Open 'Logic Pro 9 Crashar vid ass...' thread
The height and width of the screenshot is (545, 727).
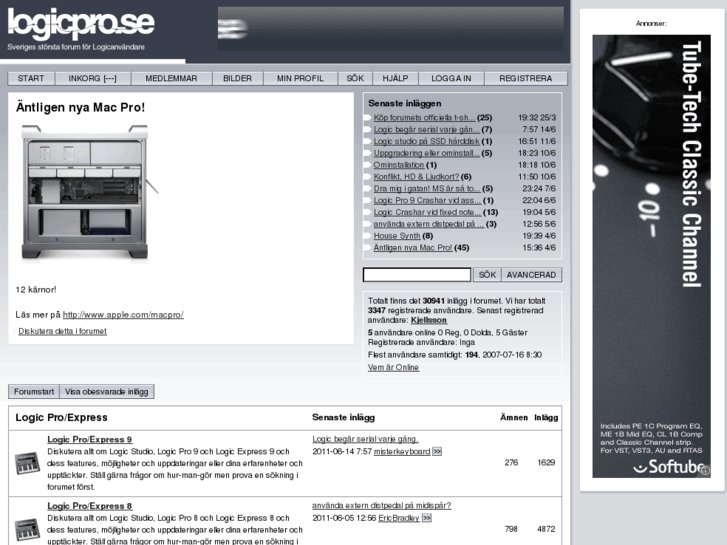coord(427,200)
